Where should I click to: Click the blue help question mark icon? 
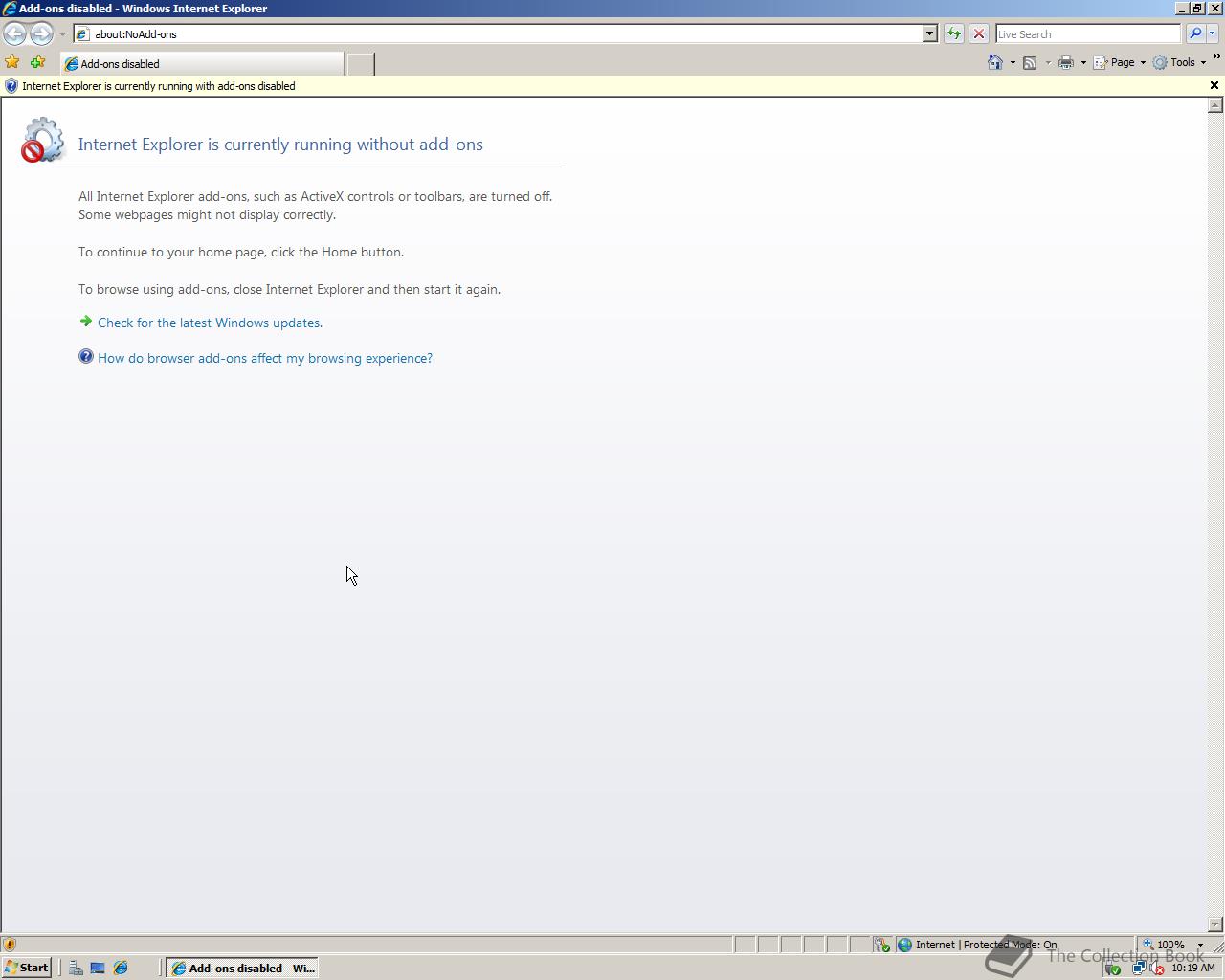coord(86,357)
